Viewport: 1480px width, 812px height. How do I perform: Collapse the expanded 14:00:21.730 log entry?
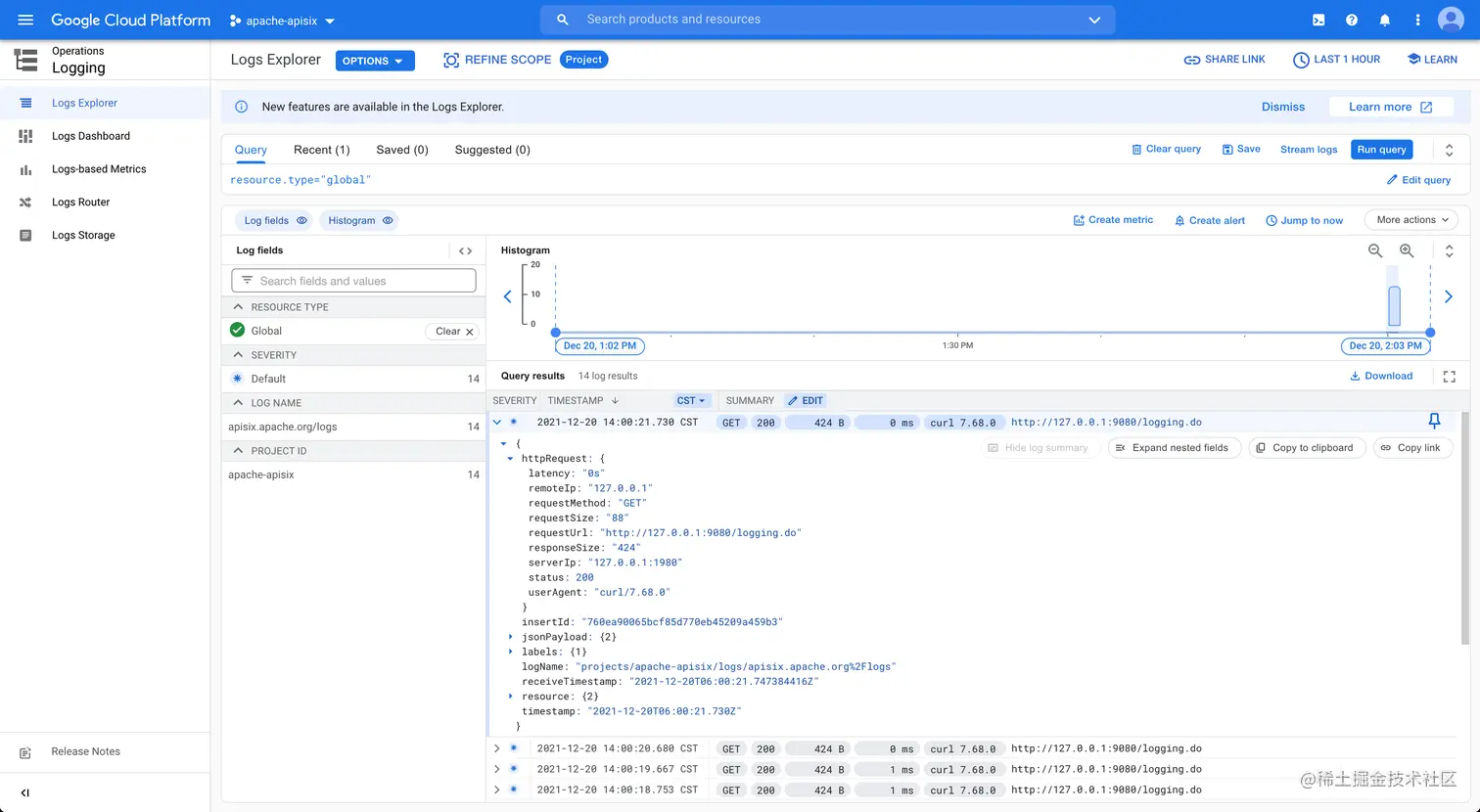(497, 423)
